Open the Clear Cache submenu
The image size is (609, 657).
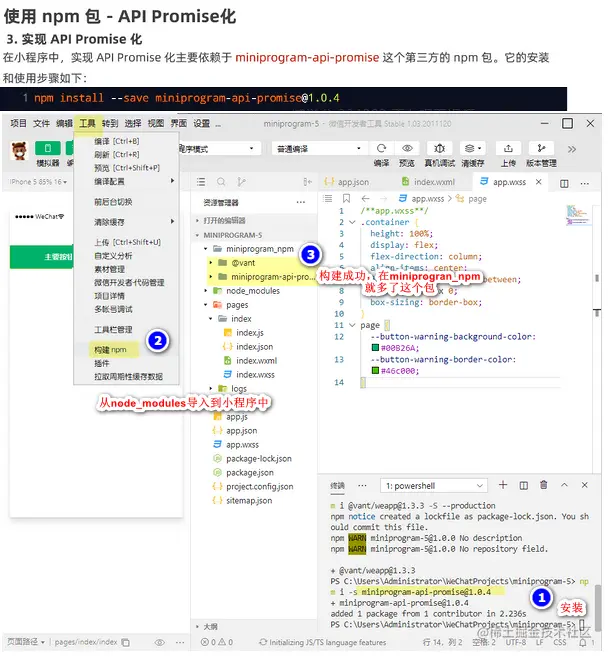126,222
